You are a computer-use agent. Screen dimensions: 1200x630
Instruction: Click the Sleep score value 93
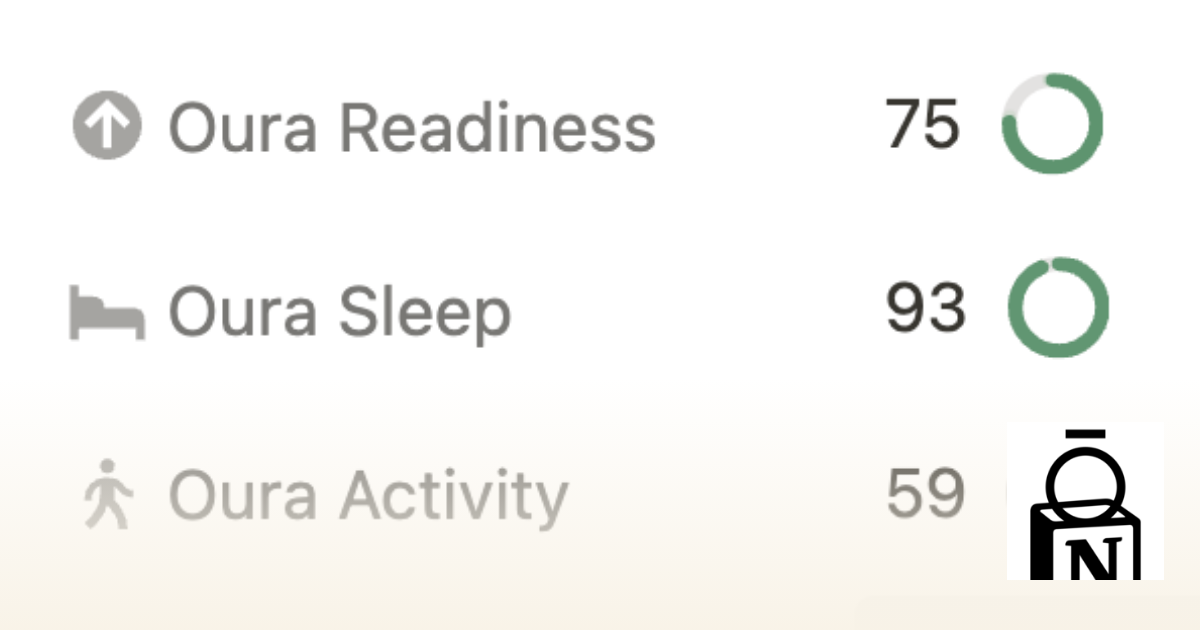(925, 308)
